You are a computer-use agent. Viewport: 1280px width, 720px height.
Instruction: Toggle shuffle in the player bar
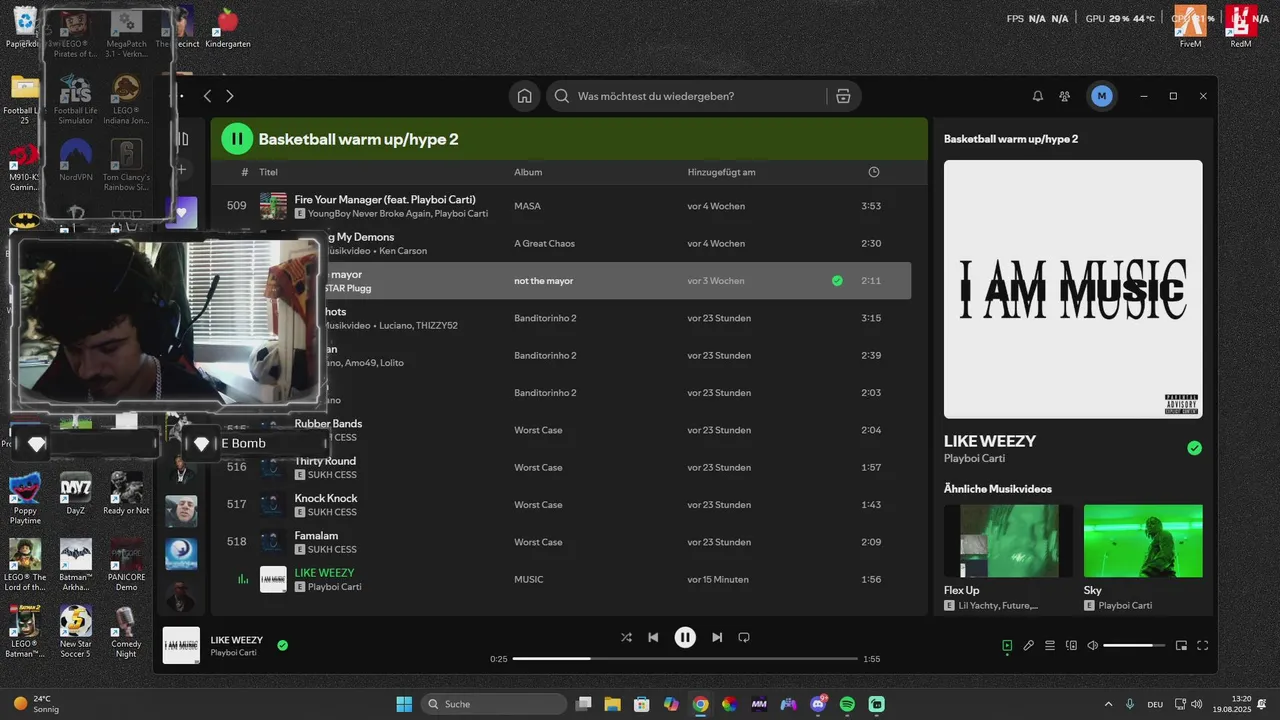tap(626, 637)
